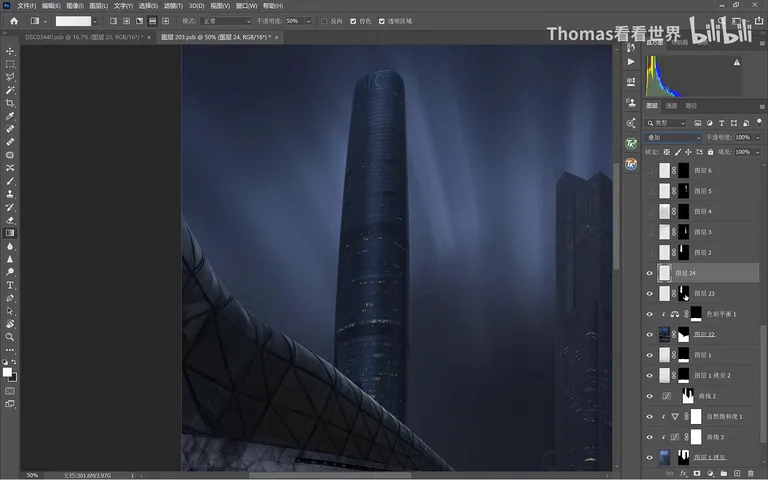Add a layer mask icon

[696, 473]
